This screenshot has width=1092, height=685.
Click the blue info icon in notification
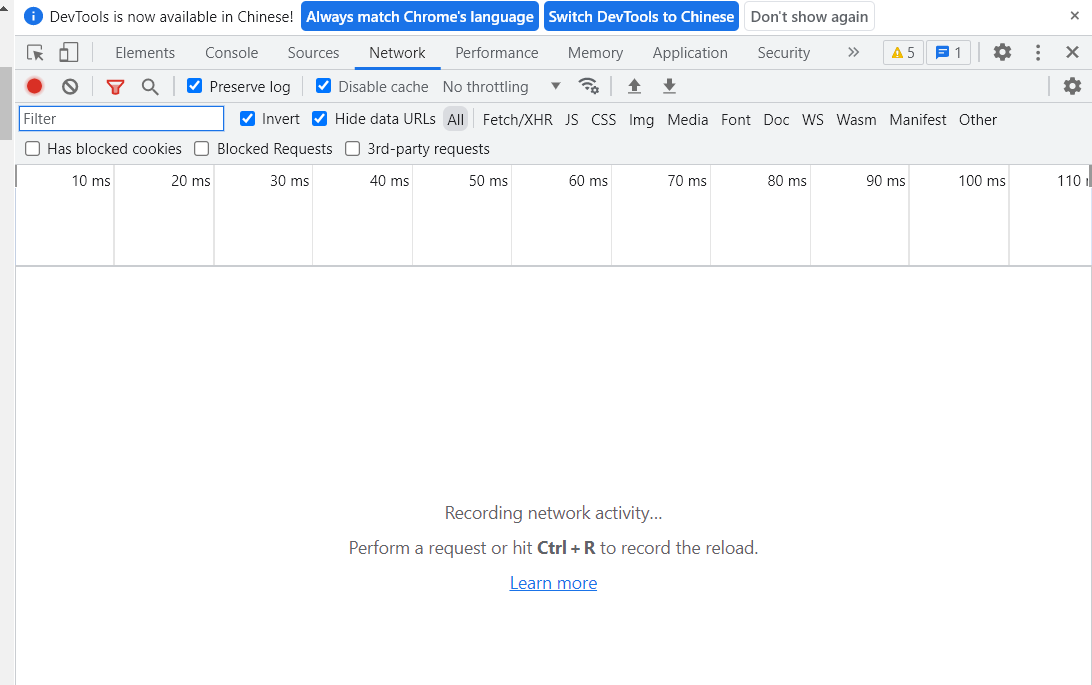click(x=33, y=16)
